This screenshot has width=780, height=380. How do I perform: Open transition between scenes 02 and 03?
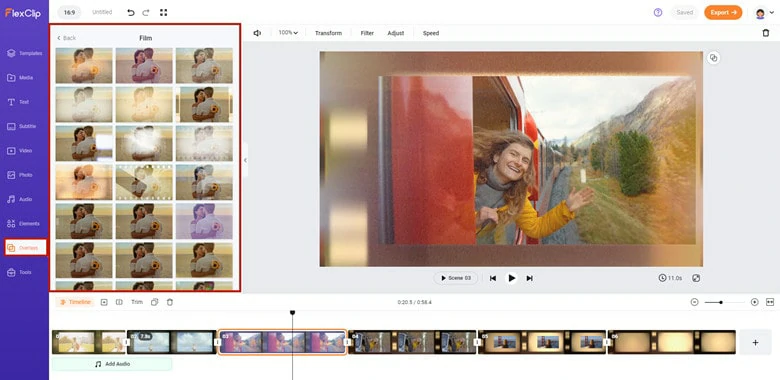coord(217,342)
